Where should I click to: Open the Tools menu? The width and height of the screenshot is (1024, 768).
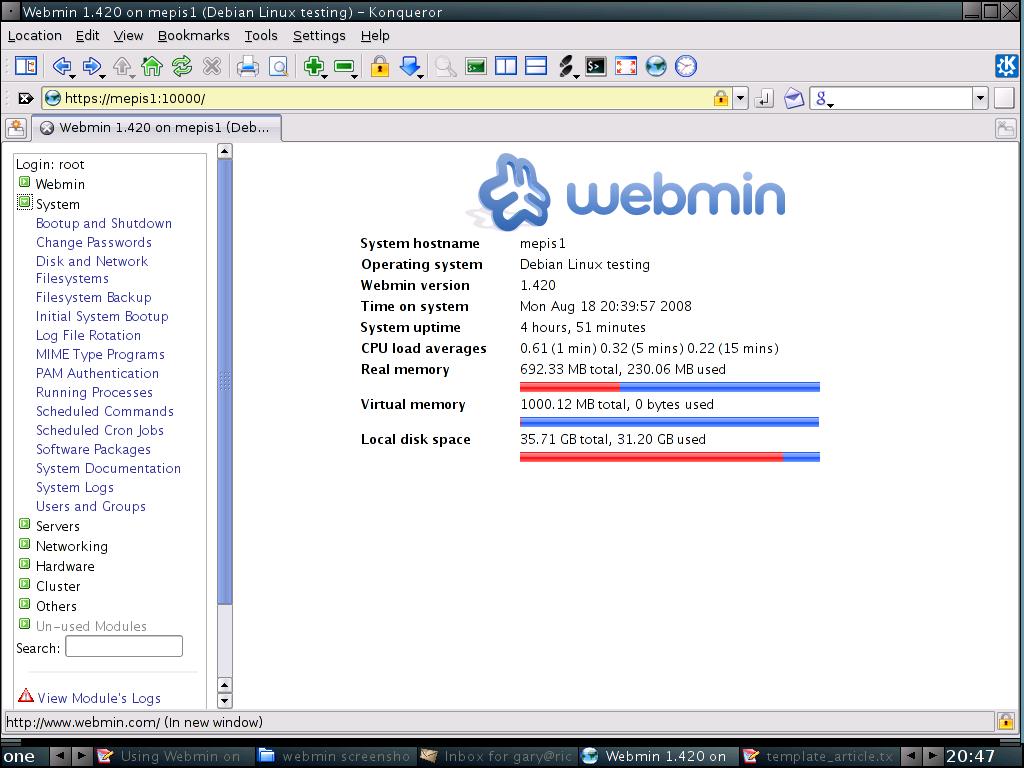point(261,36)
